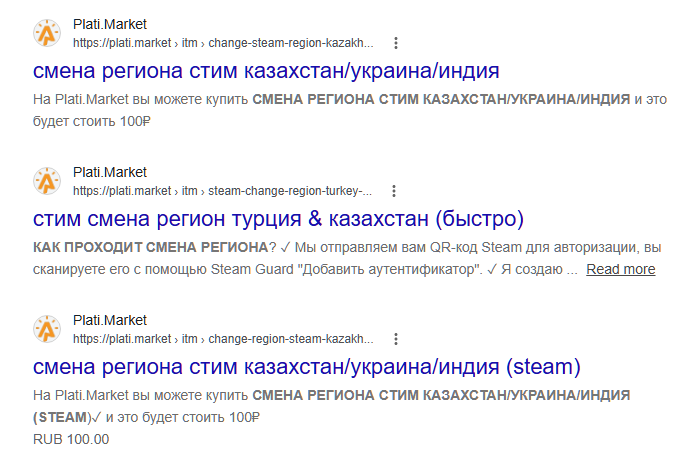Open the three-dot menu beside change-steam-region-kazakh URL
This screenshot has height=466, width=693.
396,43
